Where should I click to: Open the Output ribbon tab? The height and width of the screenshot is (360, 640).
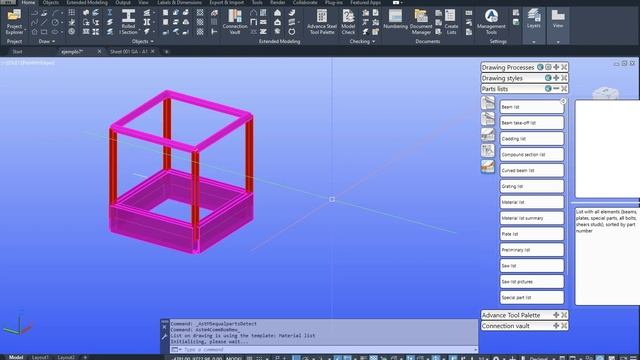click(123, 2)
